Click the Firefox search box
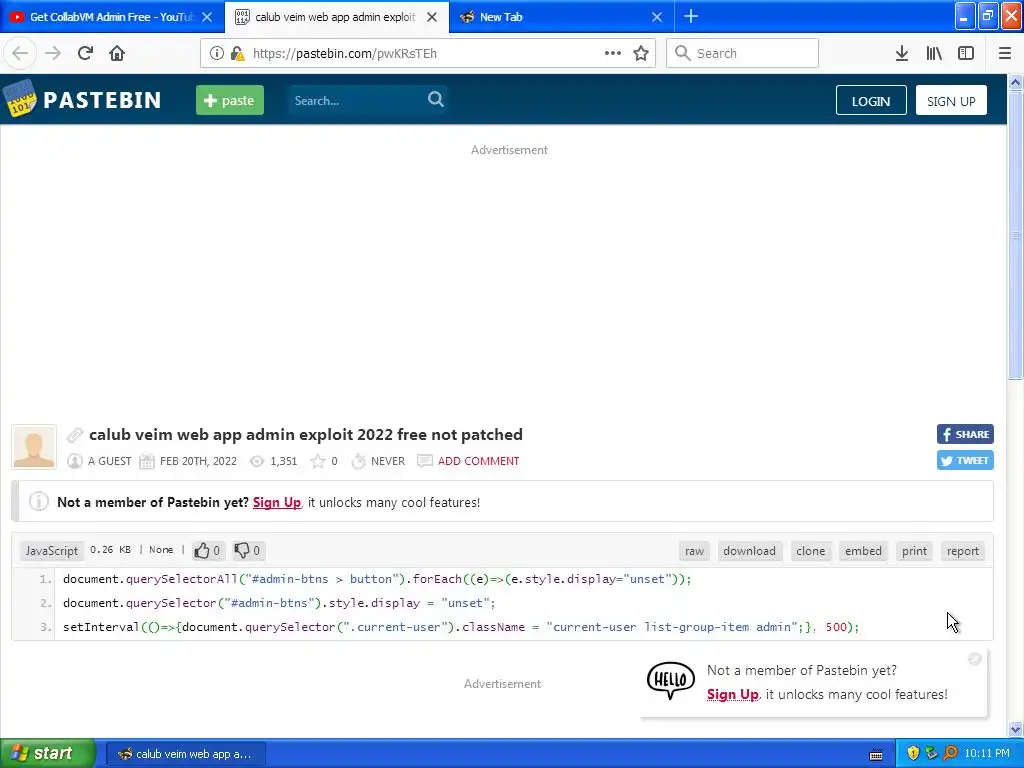The image size is (1024, 768). click(743, 54)
